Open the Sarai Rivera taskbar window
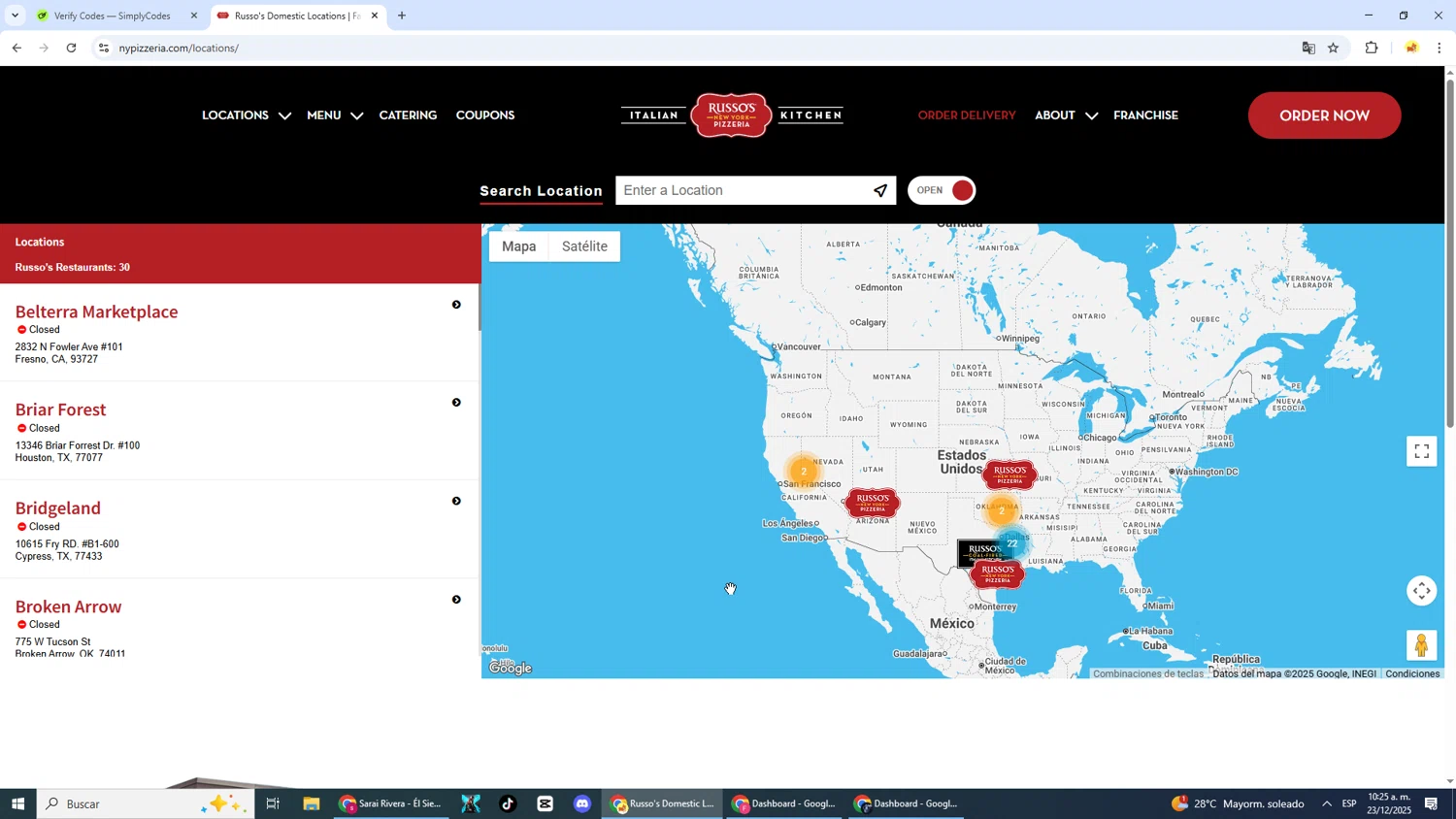Viewport: 1456px width, 819px height. click(x=390, y=803)
